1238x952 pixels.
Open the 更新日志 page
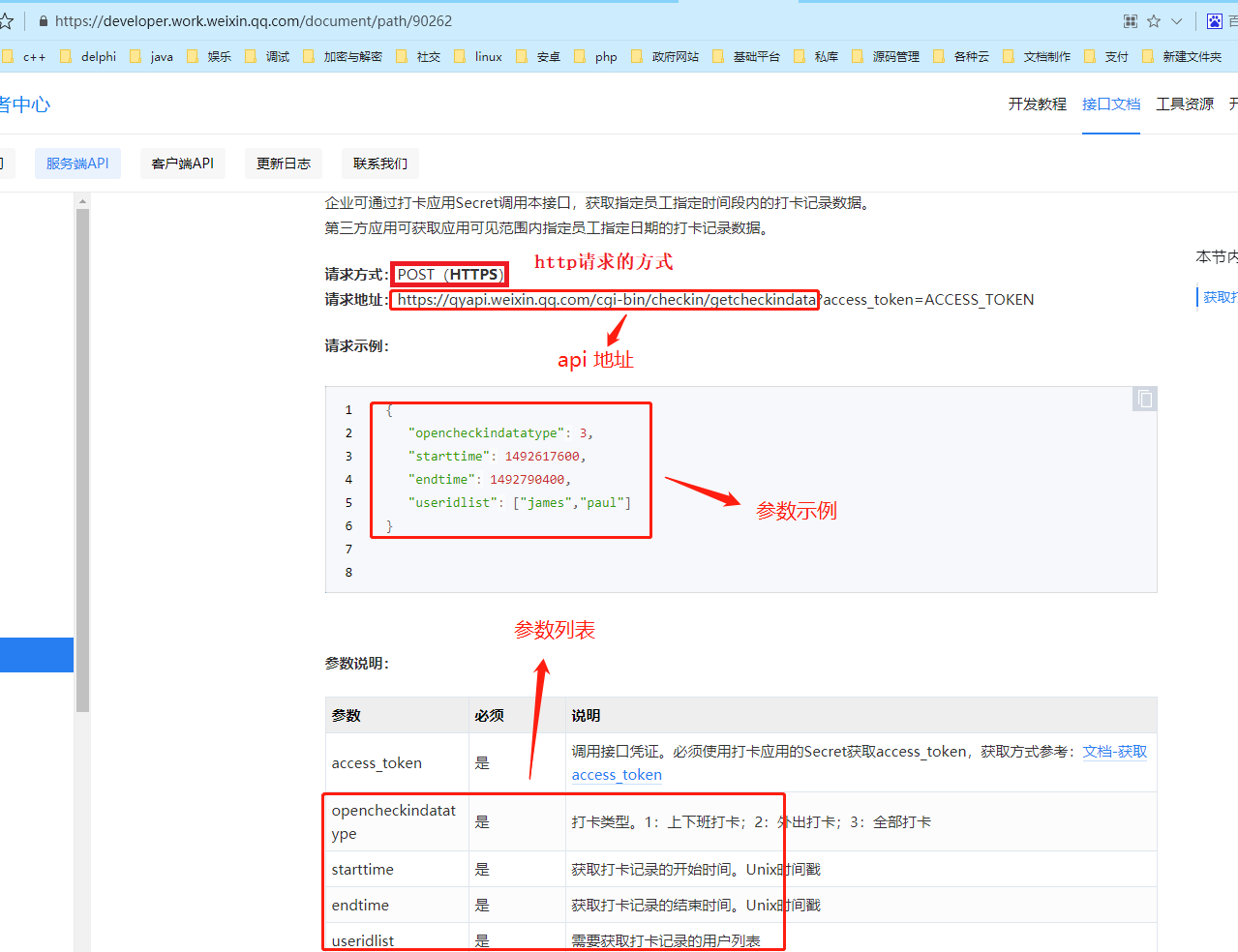283,164
